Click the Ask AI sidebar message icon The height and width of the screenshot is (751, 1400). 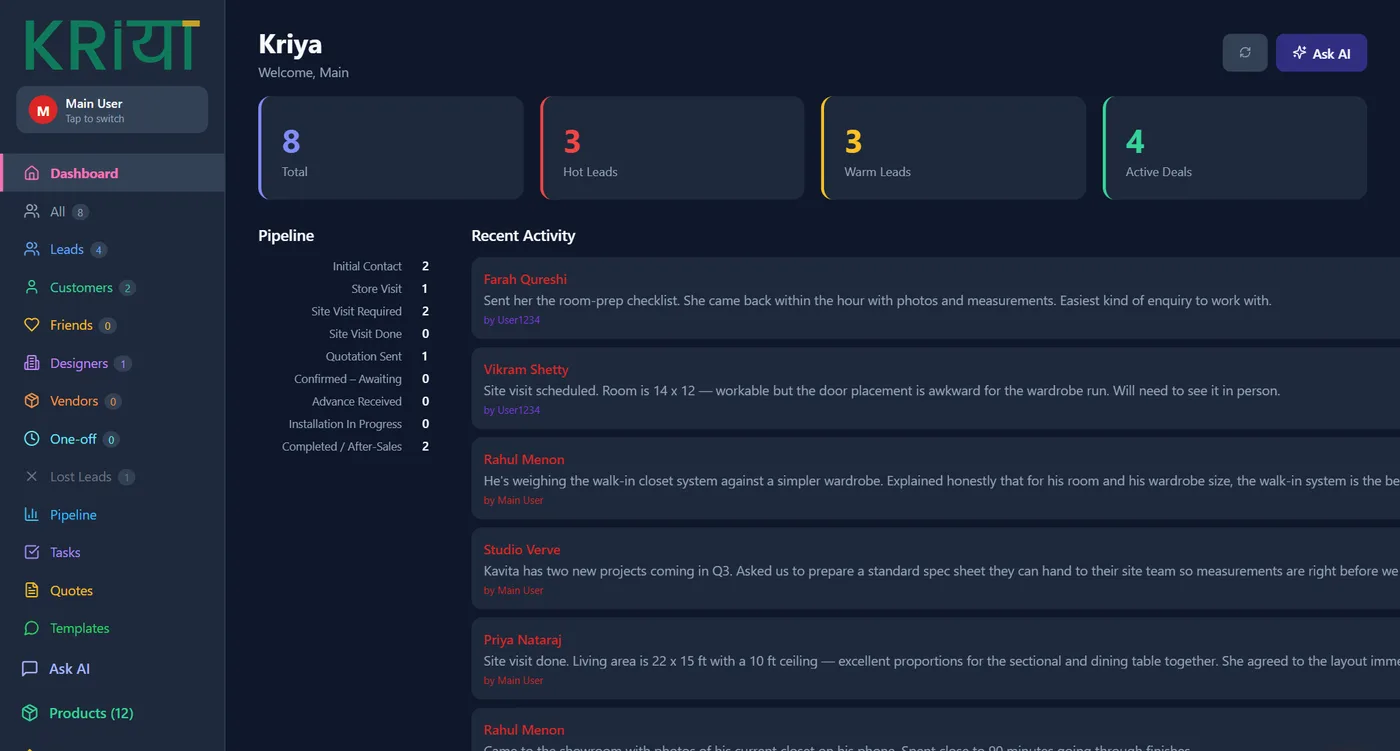tap(30, 669)
